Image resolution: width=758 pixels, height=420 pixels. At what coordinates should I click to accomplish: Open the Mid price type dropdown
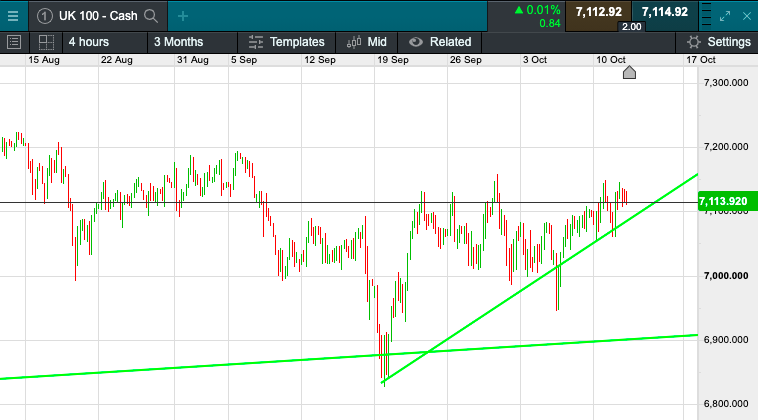pyautogui.click(x=366, y=42)
